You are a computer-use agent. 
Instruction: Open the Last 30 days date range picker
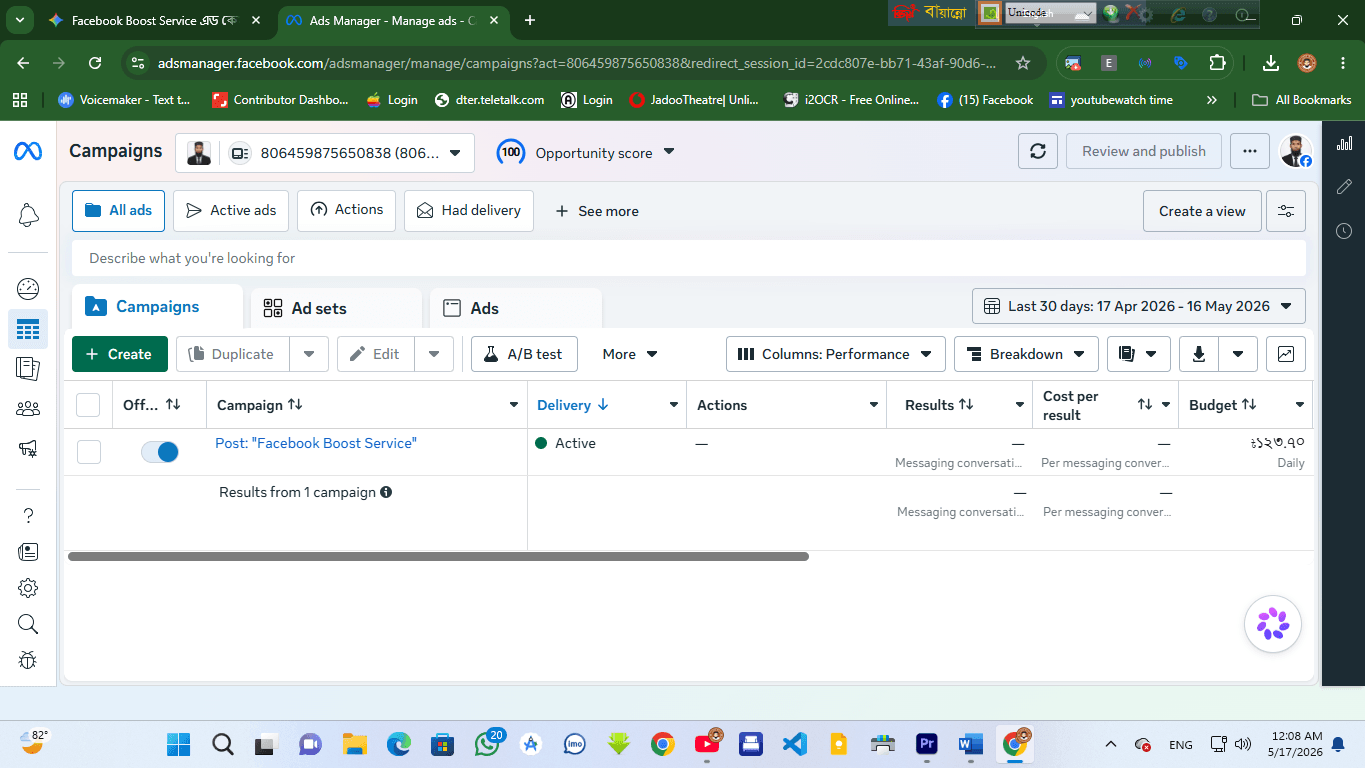click(1139, 306)
